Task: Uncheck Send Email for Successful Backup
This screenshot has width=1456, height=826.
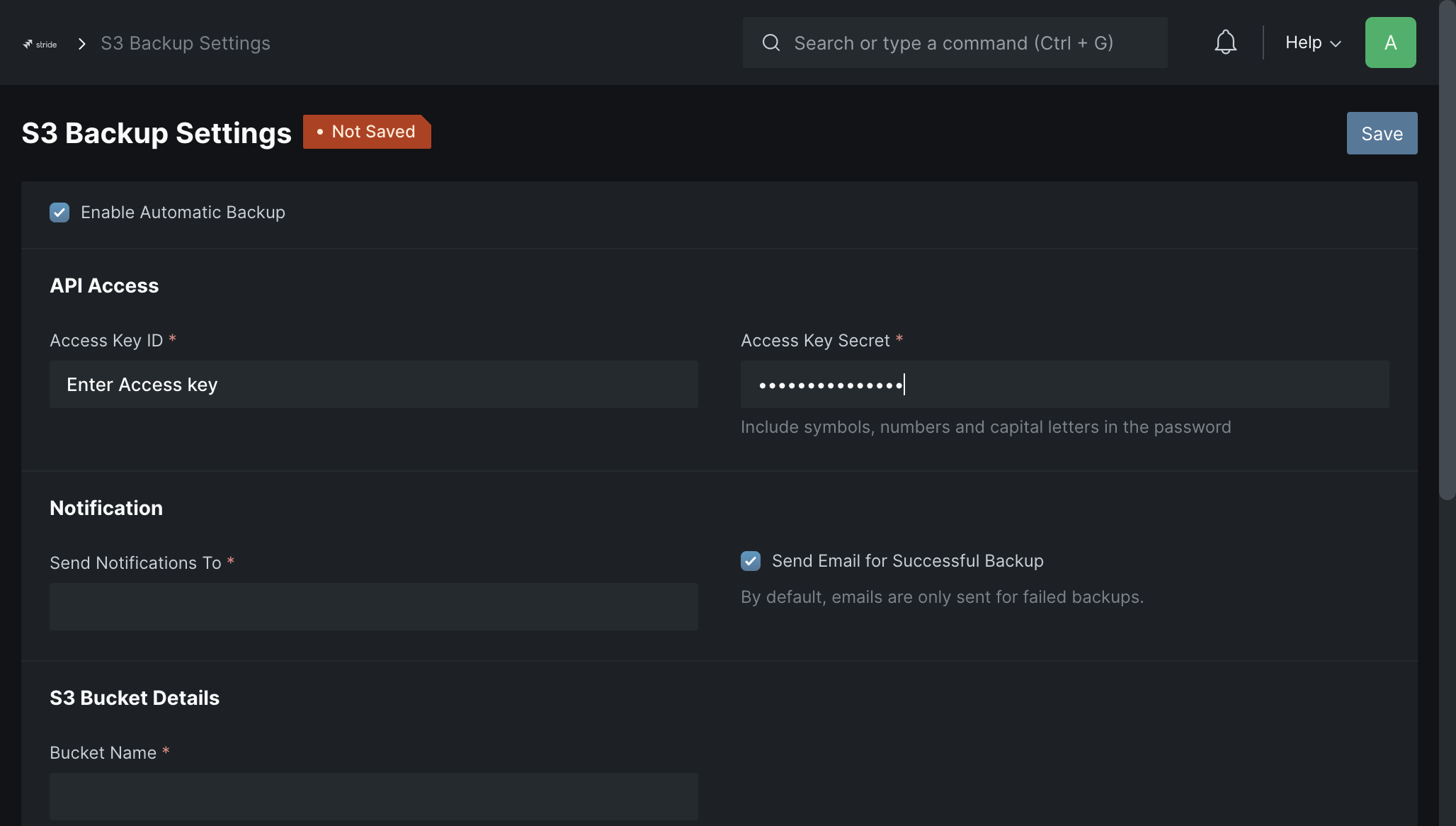Action: 751,561
